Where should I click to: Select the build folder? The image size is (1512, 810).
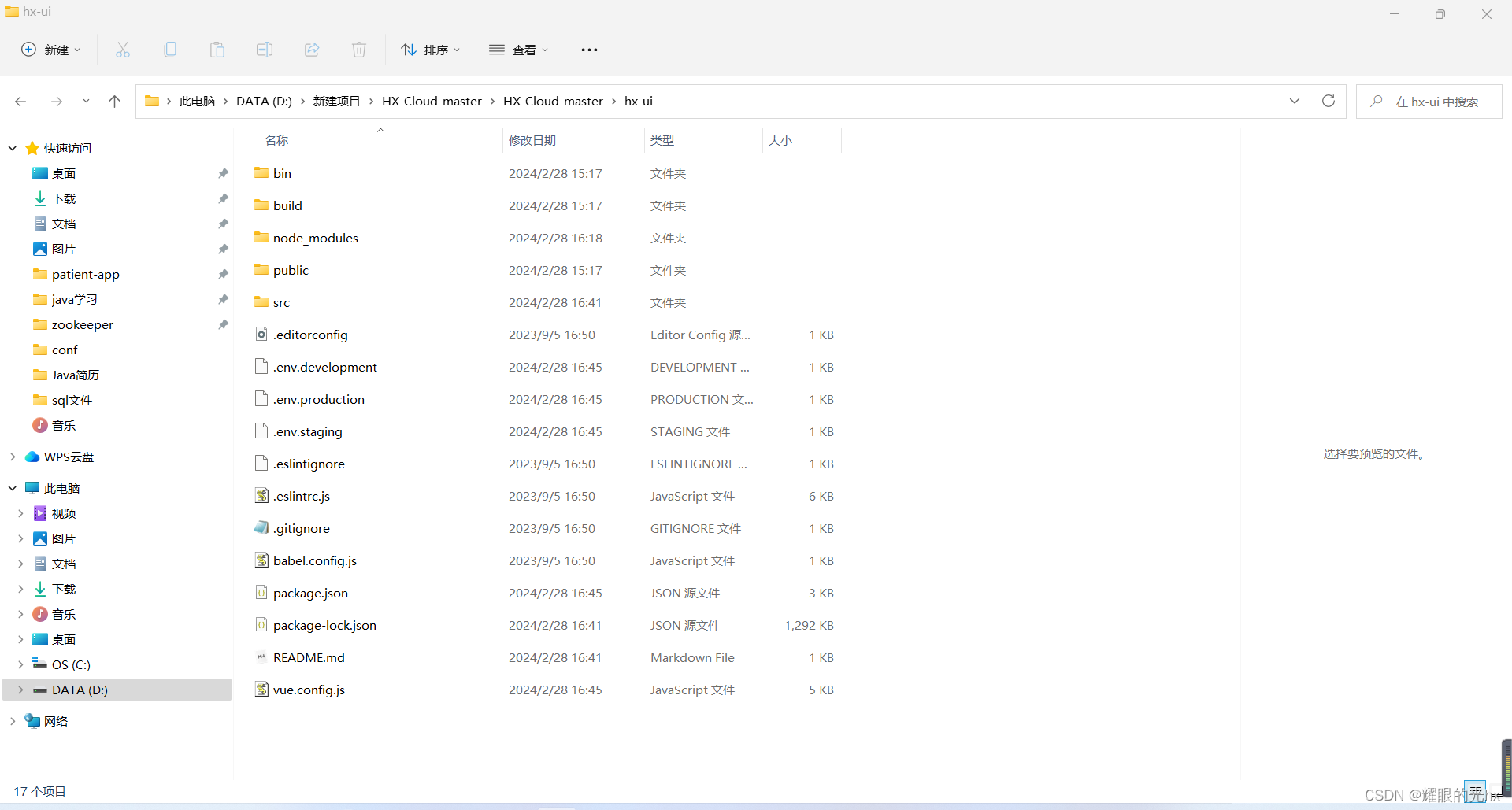click(287, 205)
